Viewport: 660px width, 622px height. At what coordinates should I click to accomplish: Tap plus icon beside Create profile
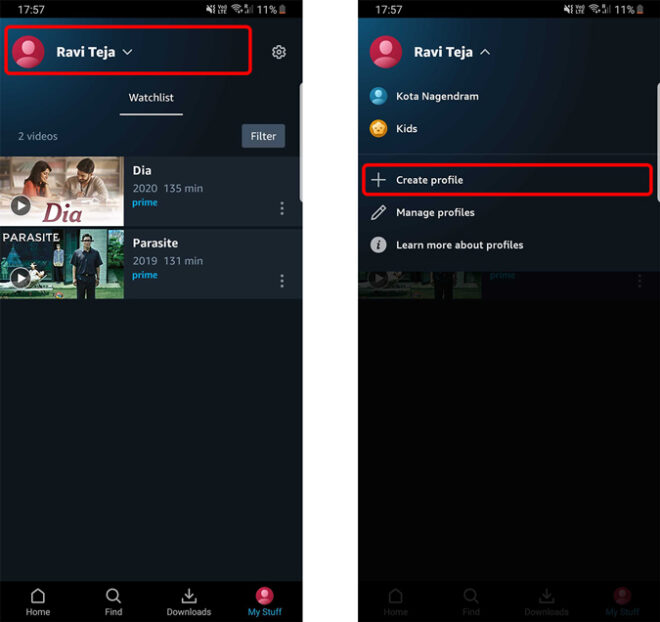pyautogui.click(x=378, y=180)
